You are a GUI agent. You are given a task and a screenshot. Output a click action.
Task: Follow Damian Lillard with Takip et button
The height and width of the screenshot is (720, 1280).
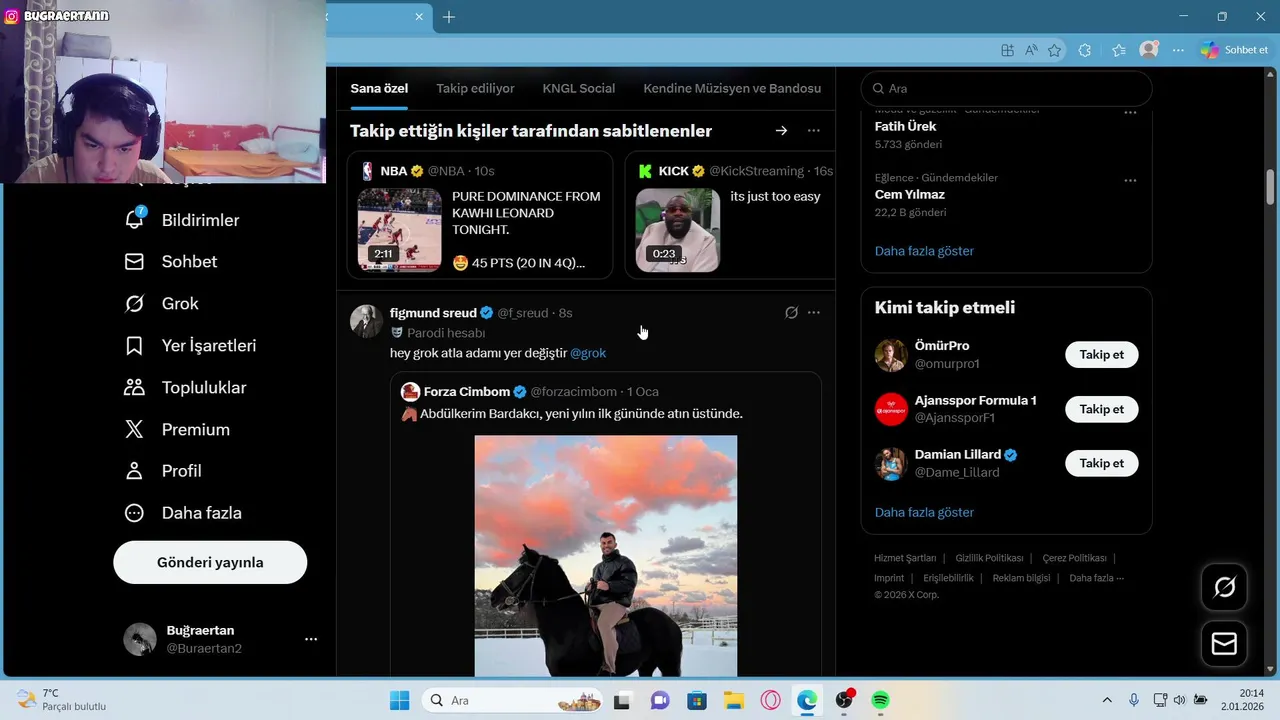pos(1102,463)
